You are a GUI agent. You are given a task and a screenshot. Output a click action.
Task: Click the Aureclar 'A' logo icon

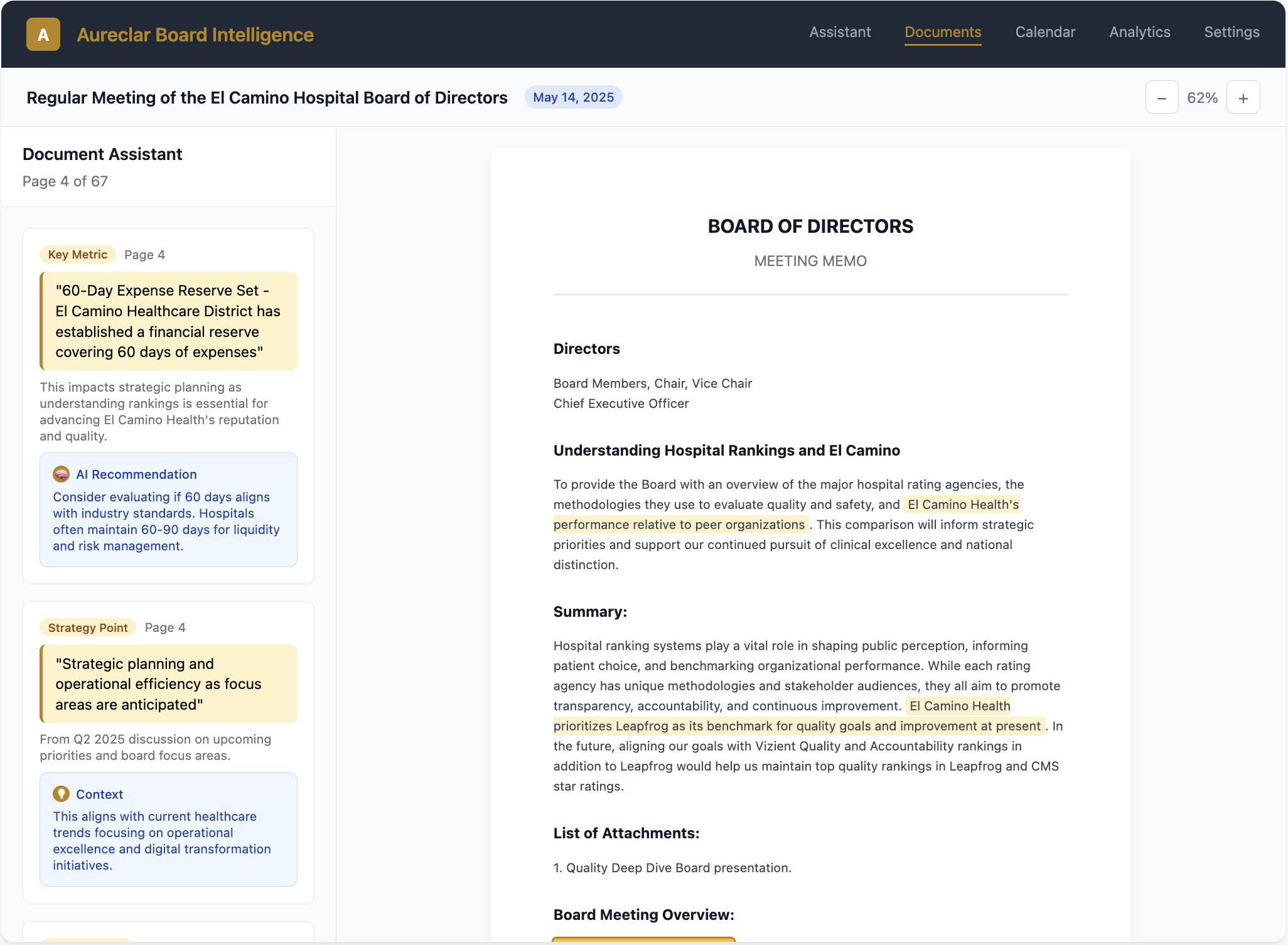click(43, 35)
